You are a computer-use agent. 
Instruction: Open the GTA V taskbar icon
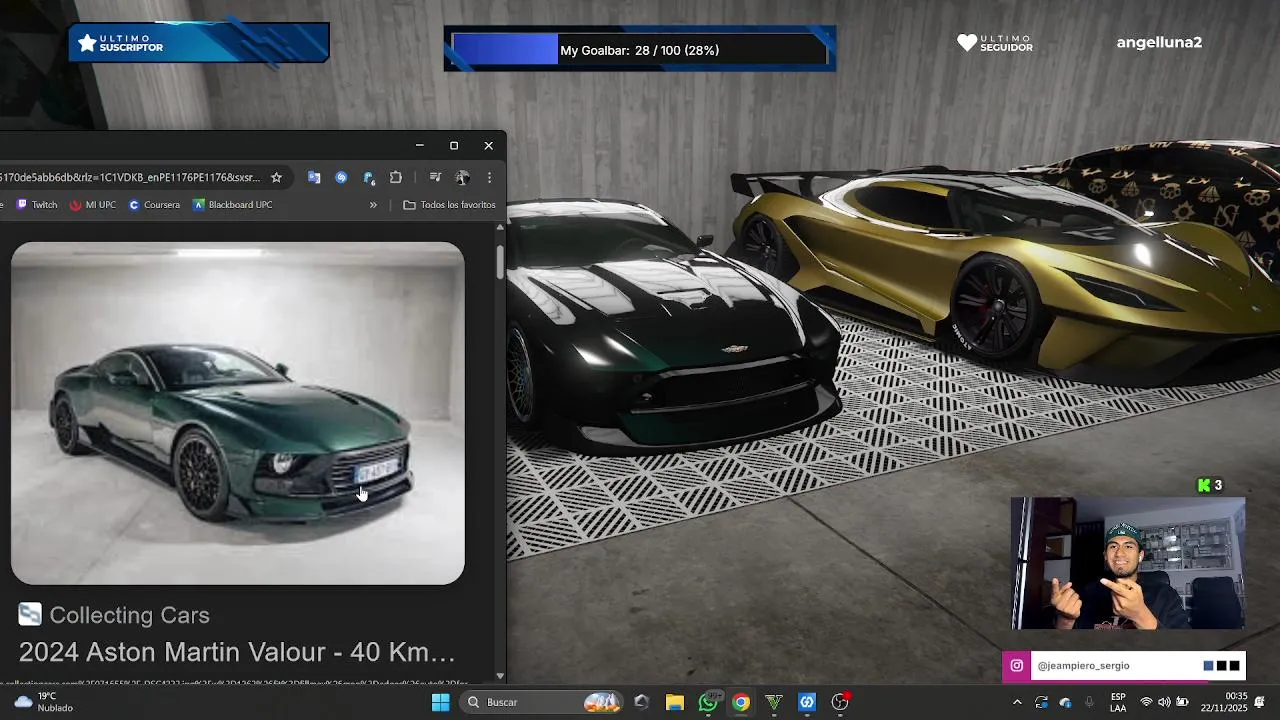pos(774,702)
